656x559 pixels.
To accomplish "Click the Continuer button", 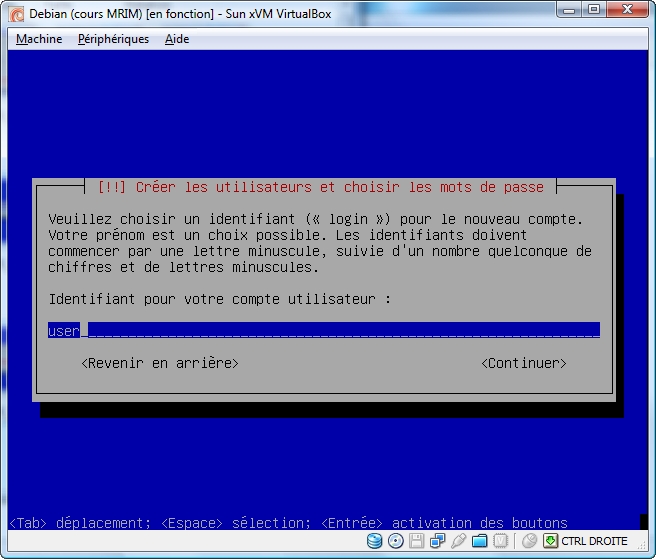I will click(x=524, y=363).
